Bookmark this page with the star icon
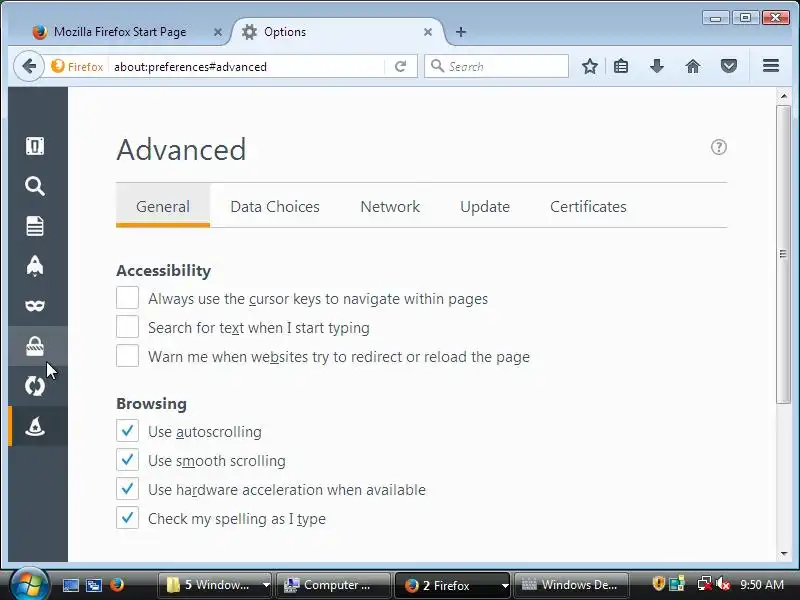This screenshot has width=800, height=600. (590, 66)
